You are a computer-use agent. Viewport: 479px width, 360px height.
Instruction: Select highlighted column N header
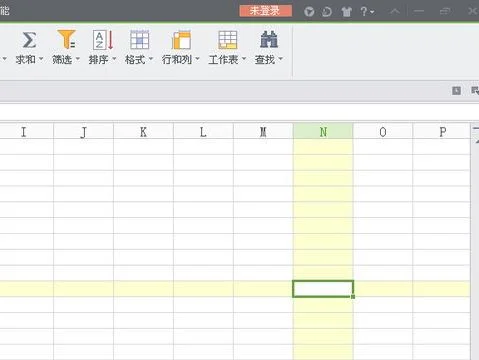[x=323, y=132]
